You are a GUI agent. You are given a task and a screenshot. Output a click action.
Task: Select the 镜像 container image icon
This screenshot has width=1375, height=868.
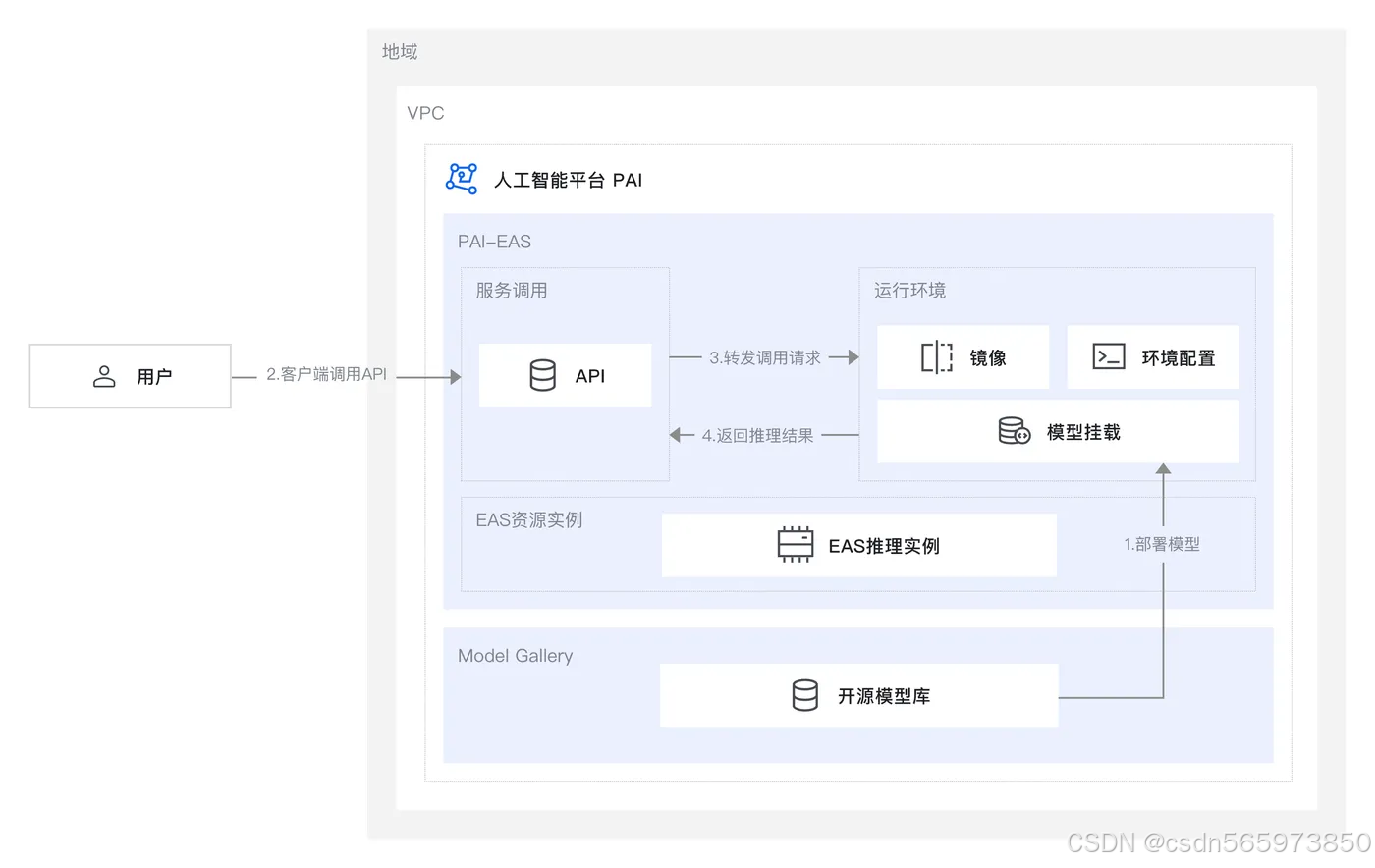[936, 356]
